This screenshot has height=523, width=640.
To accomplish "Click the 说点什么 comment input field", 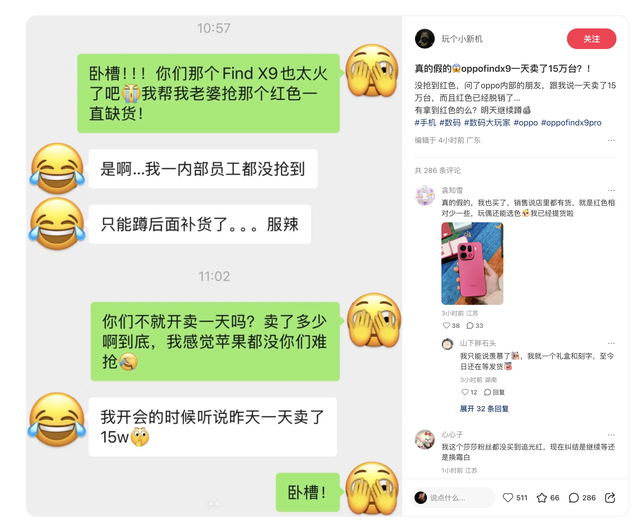I will pyautogui.click(x=453, y=498).
